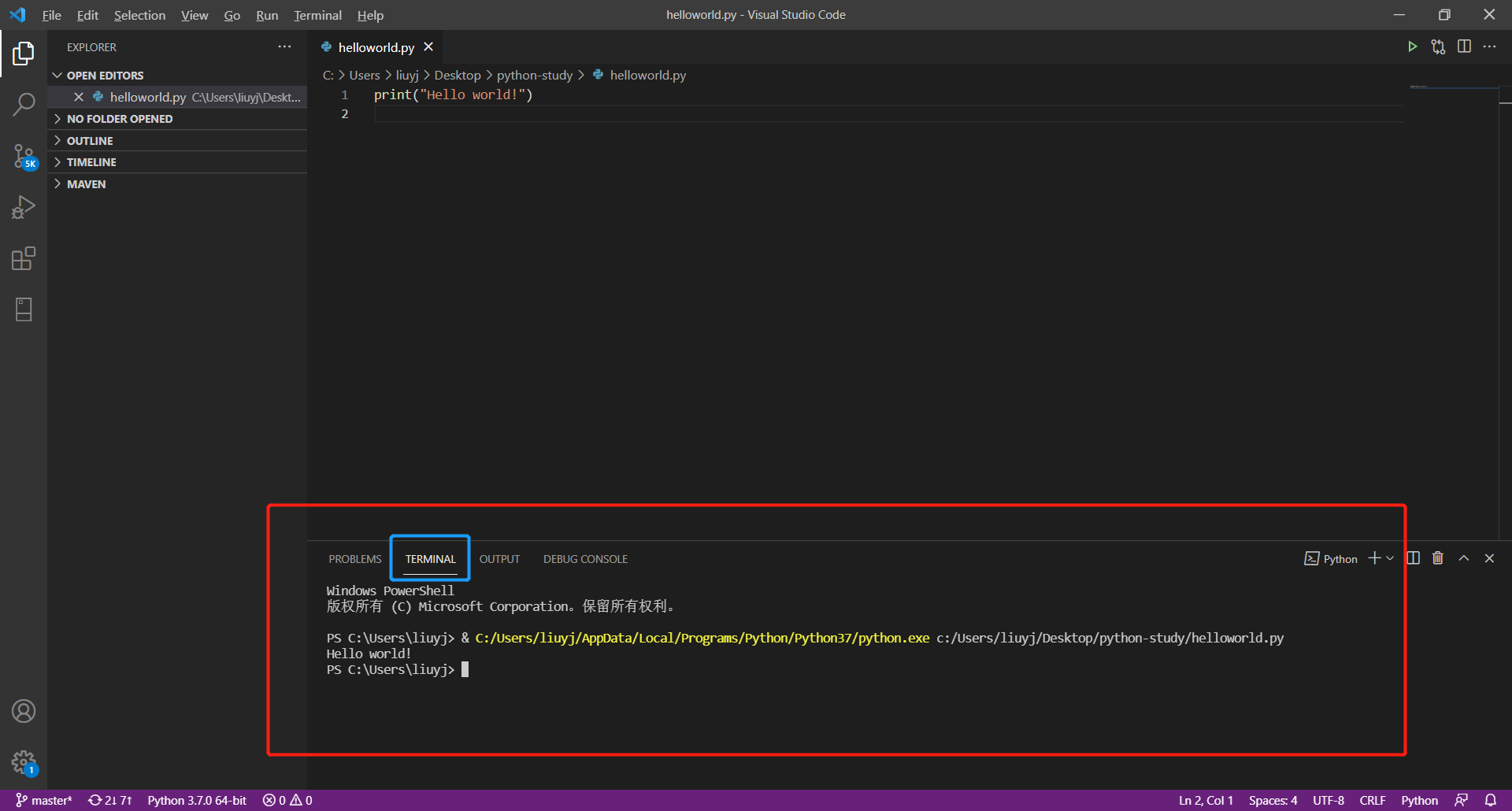Open feedback icon in status bar
The image size is (1512, 811).
click(1461, 800)
